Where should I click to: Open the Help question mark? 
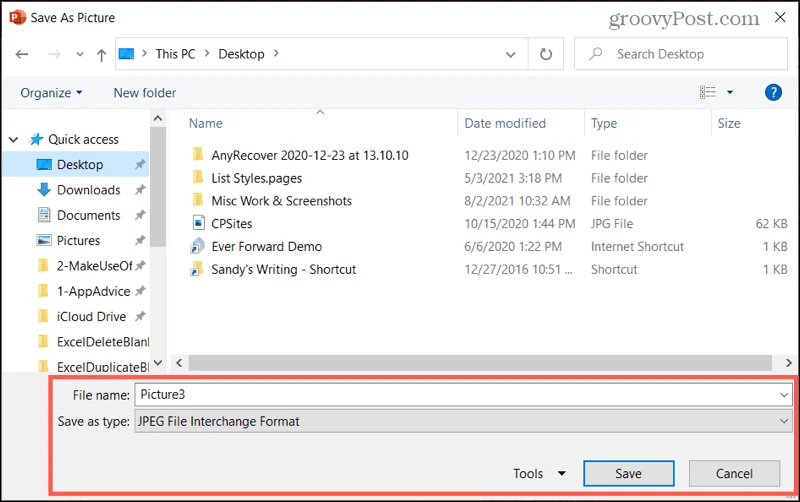click(x=773, y=92)
